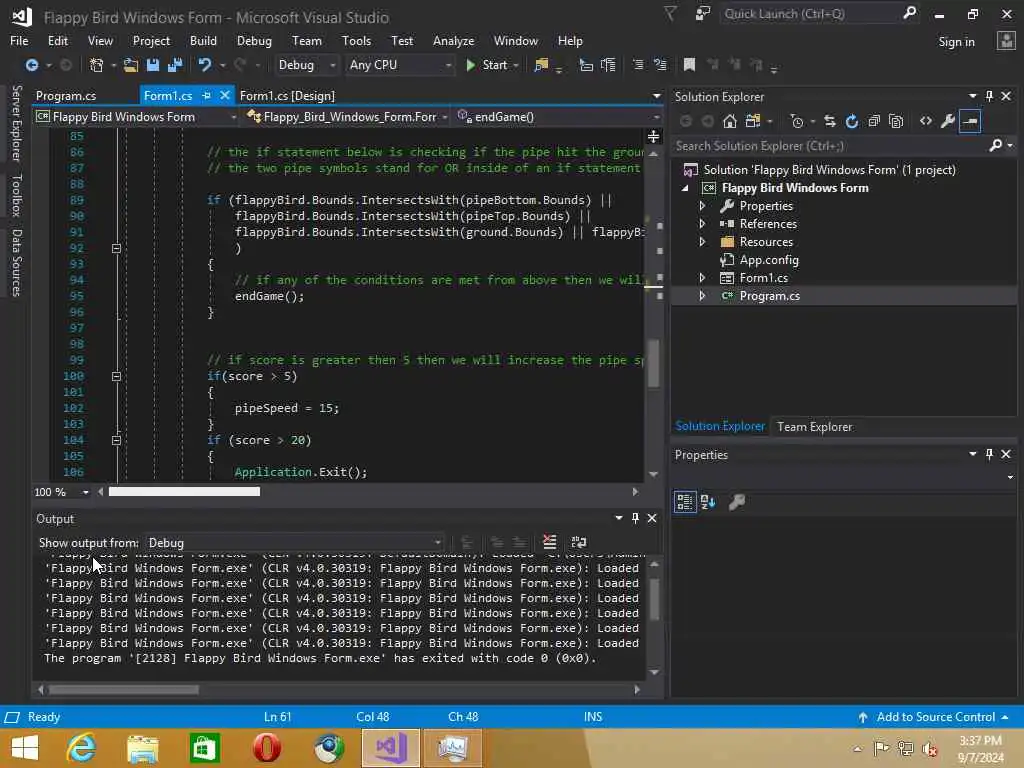Switch to the Program.cs editor tab
Screen dimensions: 1024x768
coord(66,95)
